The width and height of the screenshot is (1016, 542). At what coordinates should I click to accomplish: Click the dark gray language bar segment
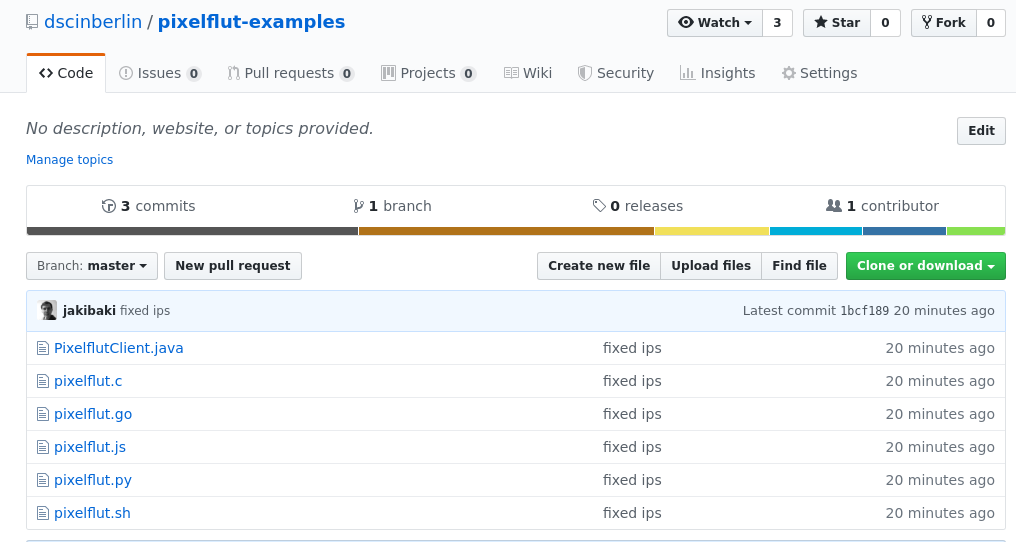click(x=192, y=231)
